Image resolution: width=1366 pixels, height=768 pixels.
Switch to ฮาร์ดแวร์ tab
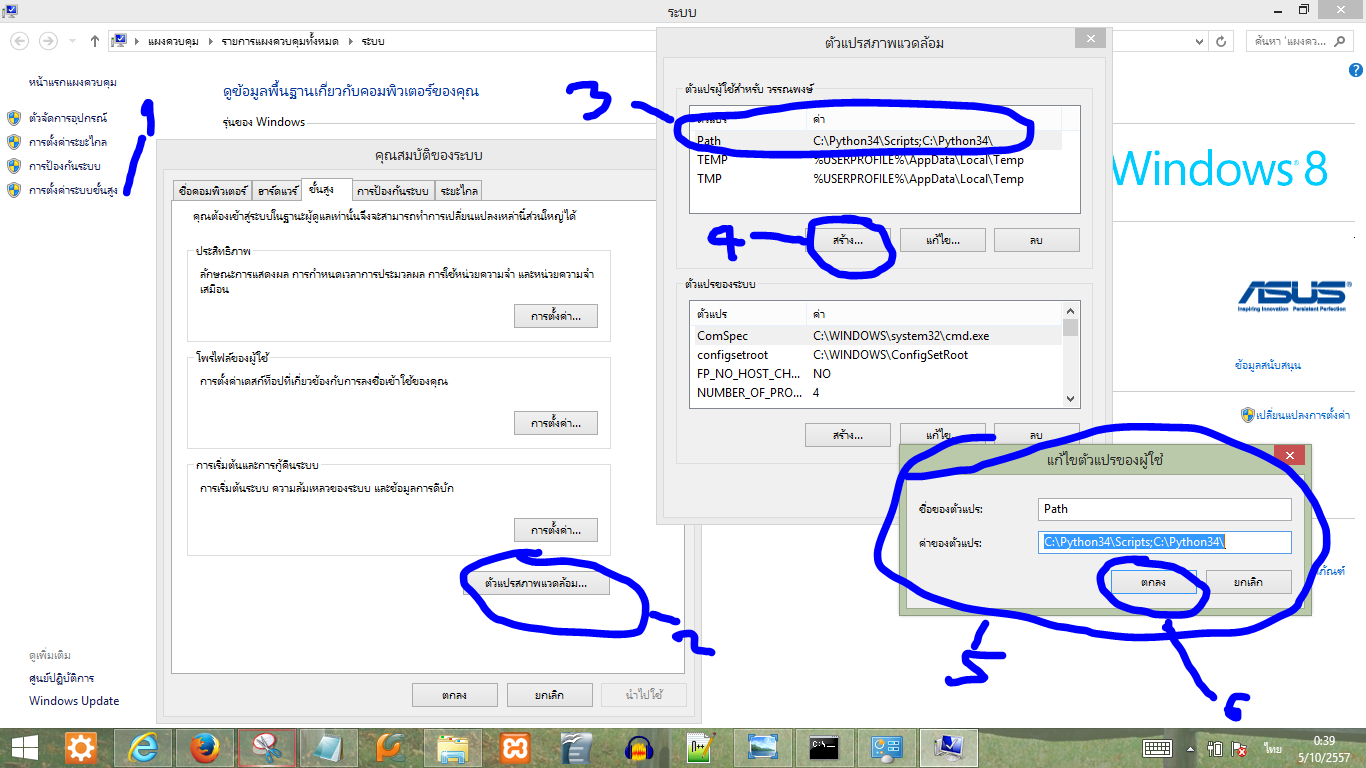[x=278, y=190]
